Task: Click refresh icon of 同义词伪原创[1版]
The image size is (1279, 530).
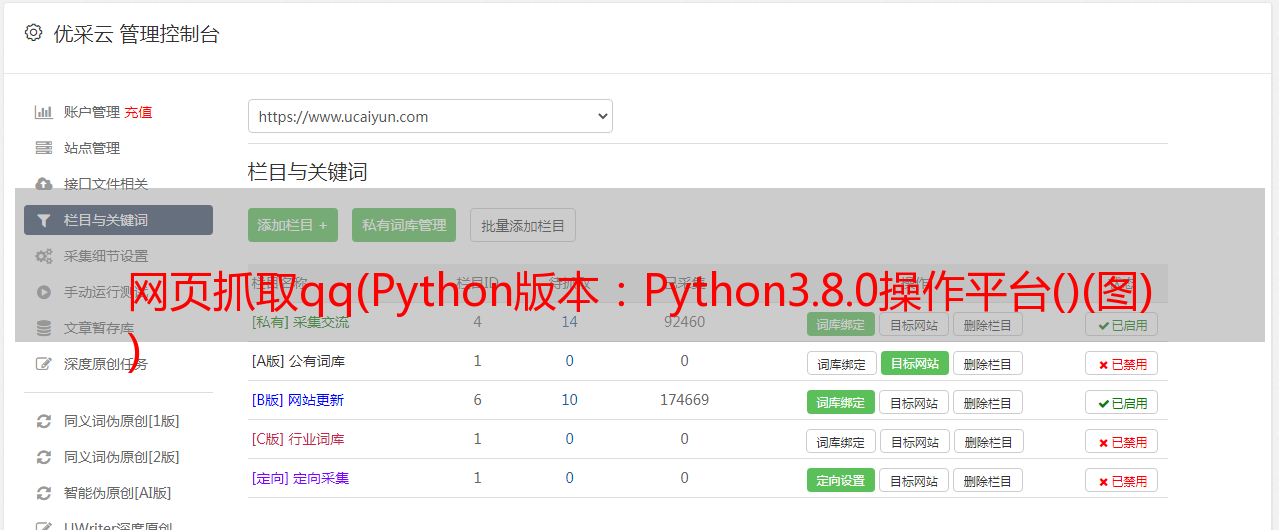Action: [43, 421]
